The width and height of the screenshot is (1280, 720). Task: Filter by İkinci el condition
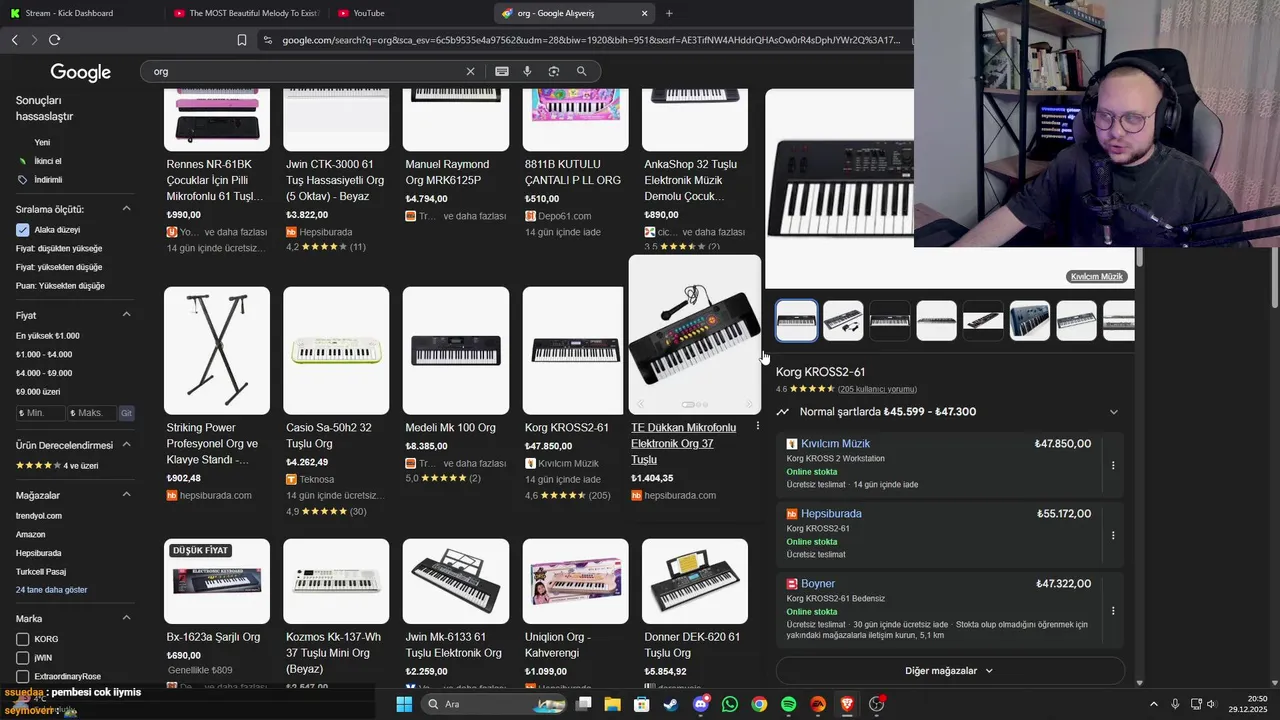[x=47, y=161]
